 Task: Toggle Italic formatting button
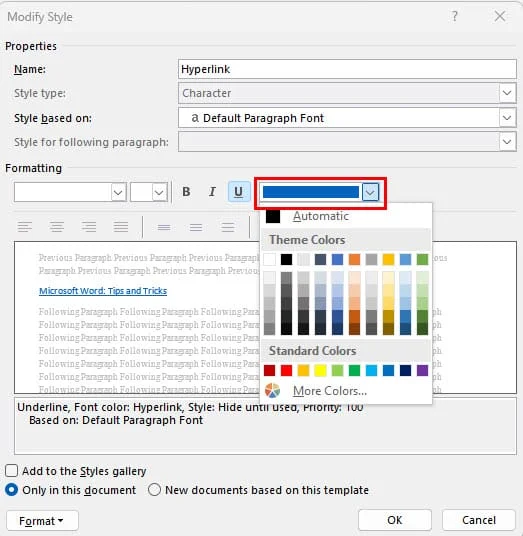click(212, 192)
